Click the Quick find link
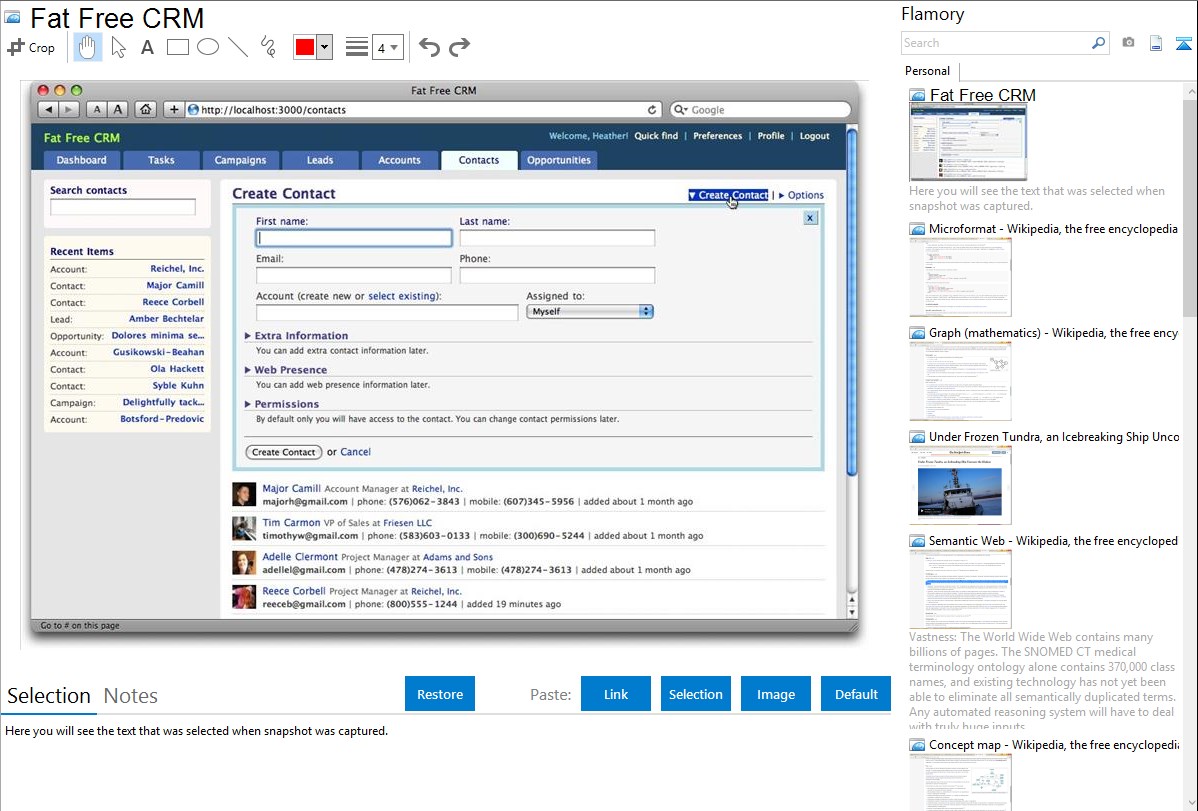 coord(656,136)
